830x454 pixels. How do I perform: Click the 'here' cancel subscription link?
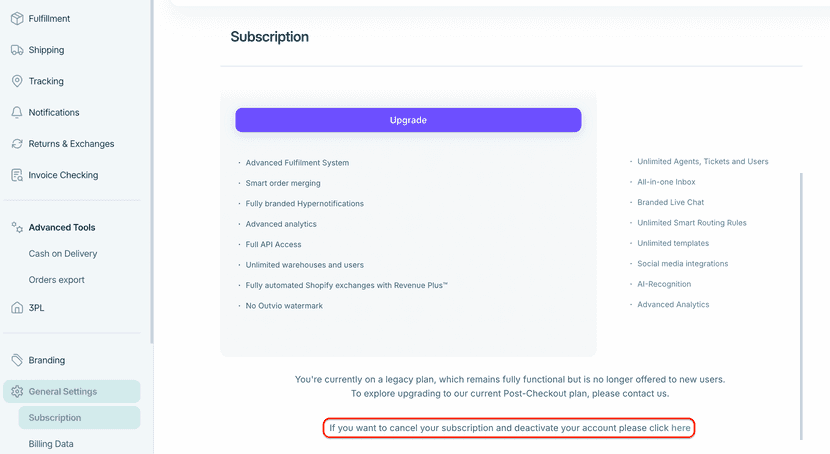[681, 428]
